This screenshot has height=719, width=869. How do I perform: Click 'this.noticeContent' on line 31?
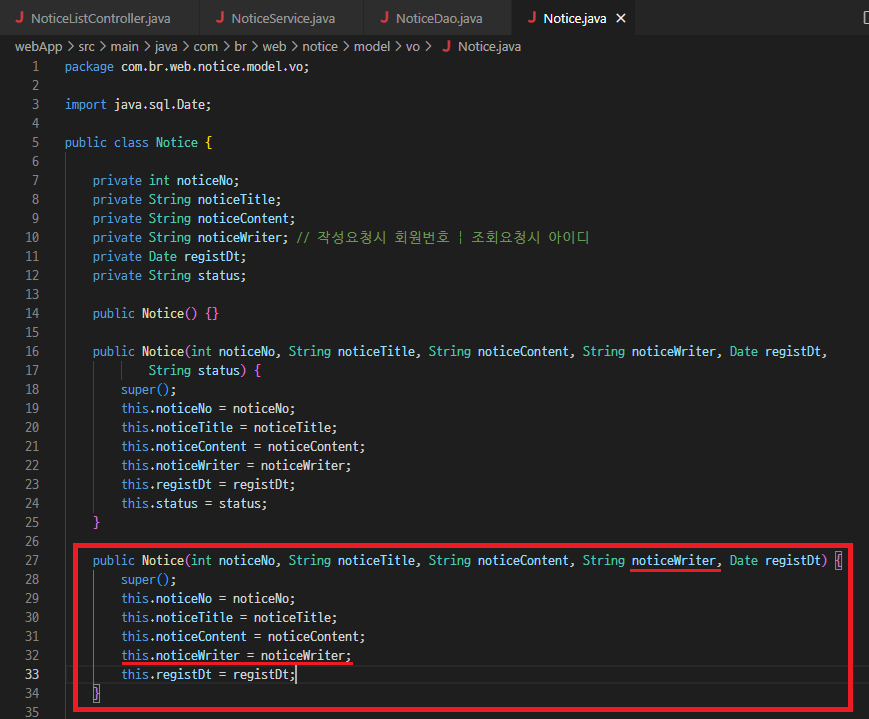(x=184, y=636)
